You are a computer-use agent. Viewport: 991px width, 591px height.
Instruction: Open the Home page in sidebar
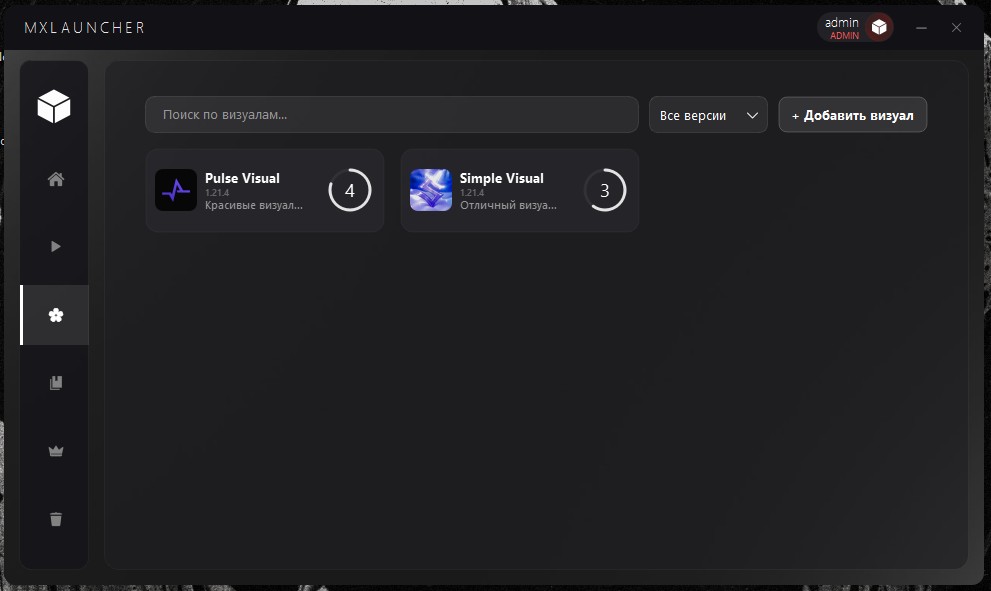[56, 180]
